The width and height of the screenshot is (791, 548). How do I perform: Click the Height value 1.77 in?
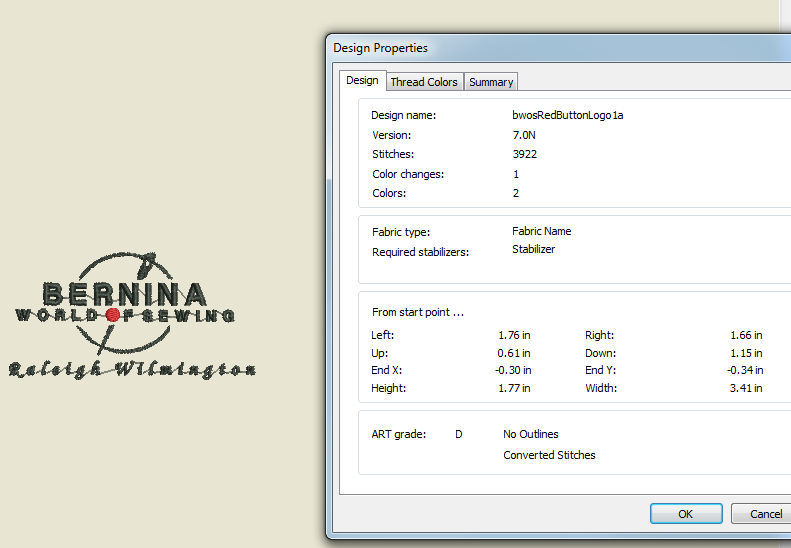coord(514,388)
